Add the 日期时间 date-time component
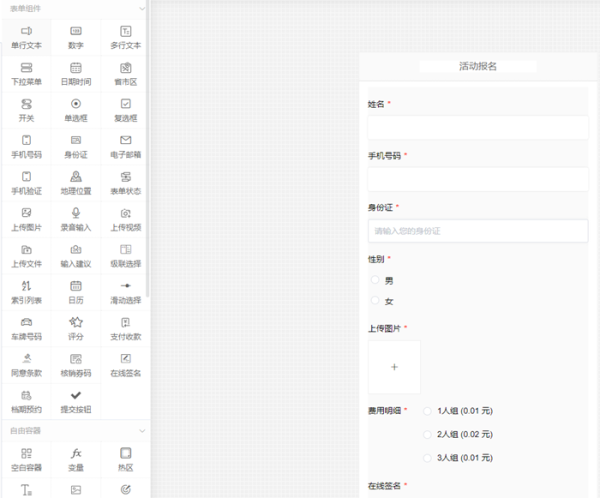The width and height of the screenshot is (600, 498). [x=76, y=74]
